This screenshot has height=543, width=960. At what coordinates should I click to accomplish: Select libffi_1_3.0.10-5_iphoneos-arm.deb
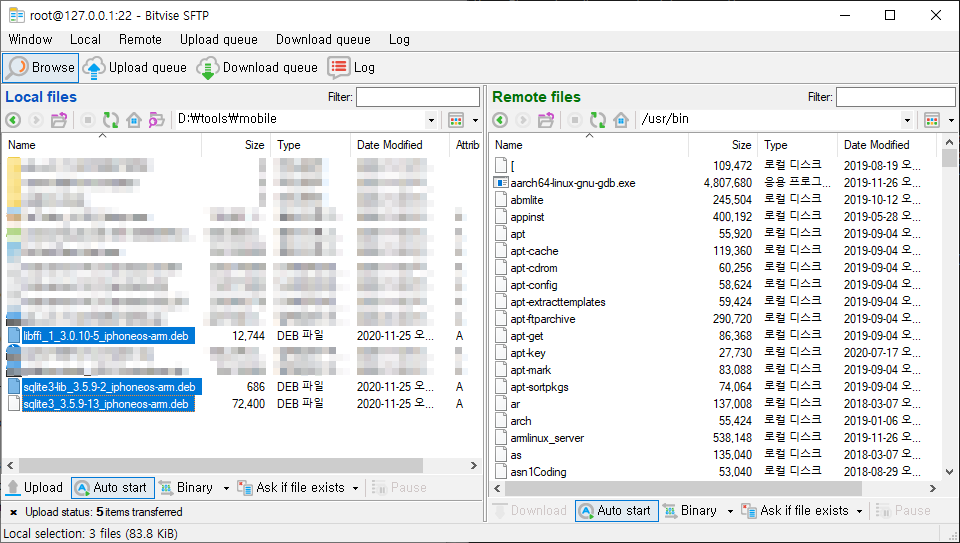(106, 336)
